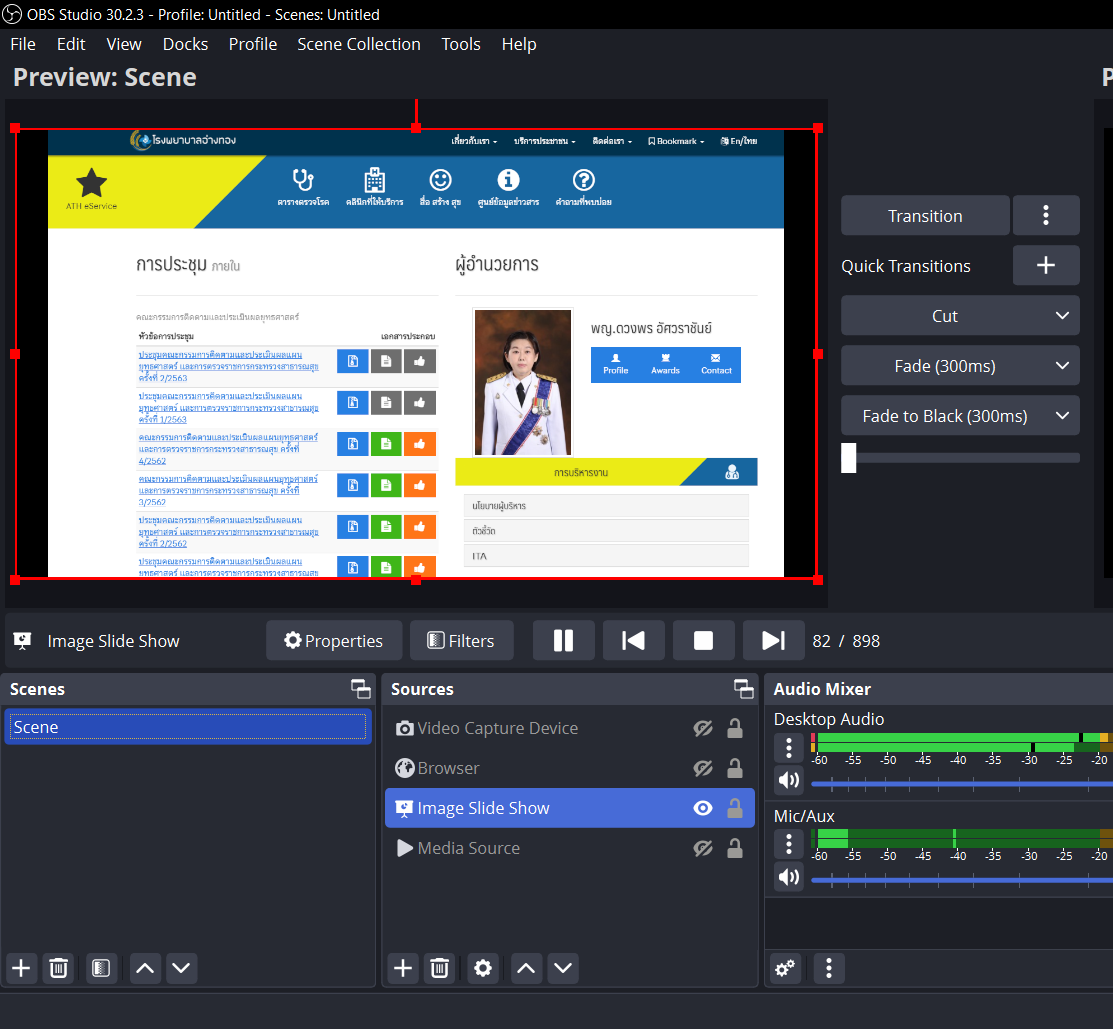The height and width of the screenshot is (1029, 1113).
Task: Select the Scene item in Scenes list
Action: point(188,727)
